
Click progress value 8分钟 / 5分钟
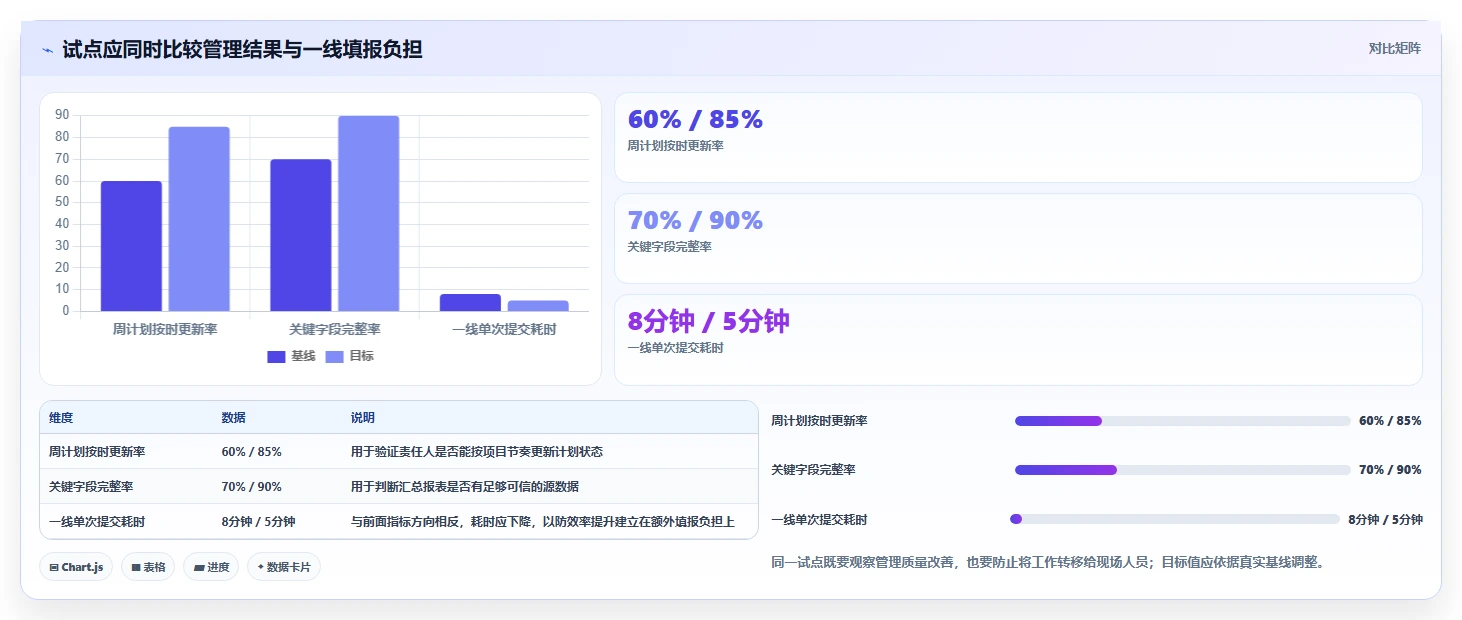click(1385, 520)
